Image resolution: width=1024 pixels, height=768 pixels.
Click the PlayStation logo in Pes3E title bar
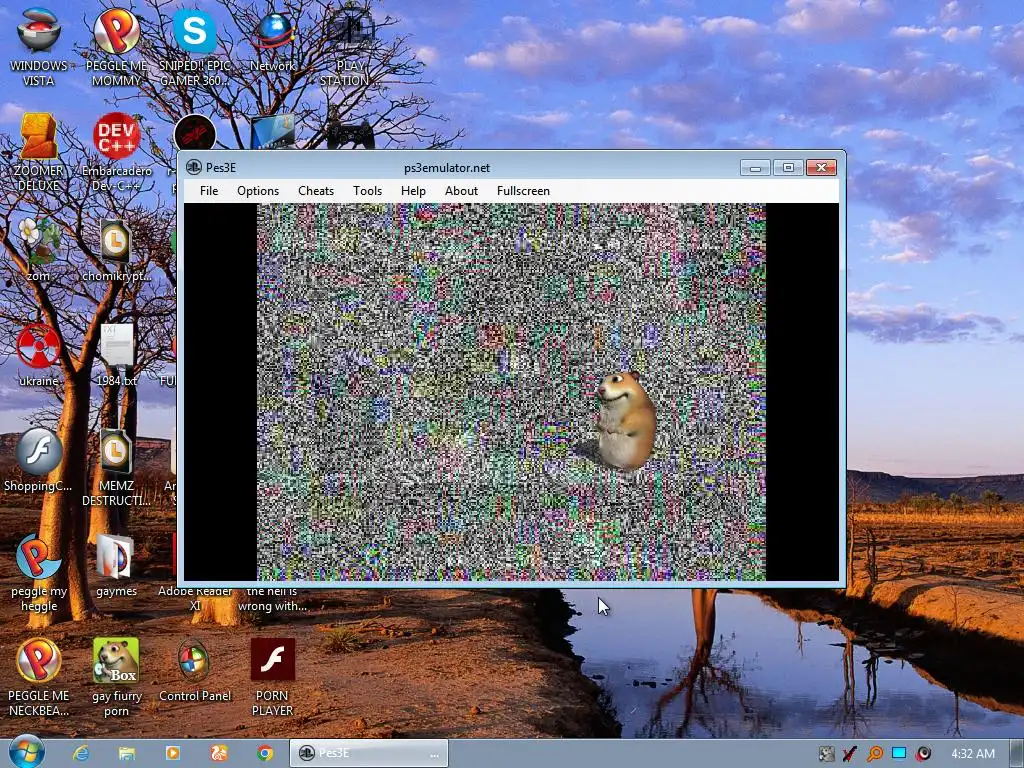(x=193, y=167)
